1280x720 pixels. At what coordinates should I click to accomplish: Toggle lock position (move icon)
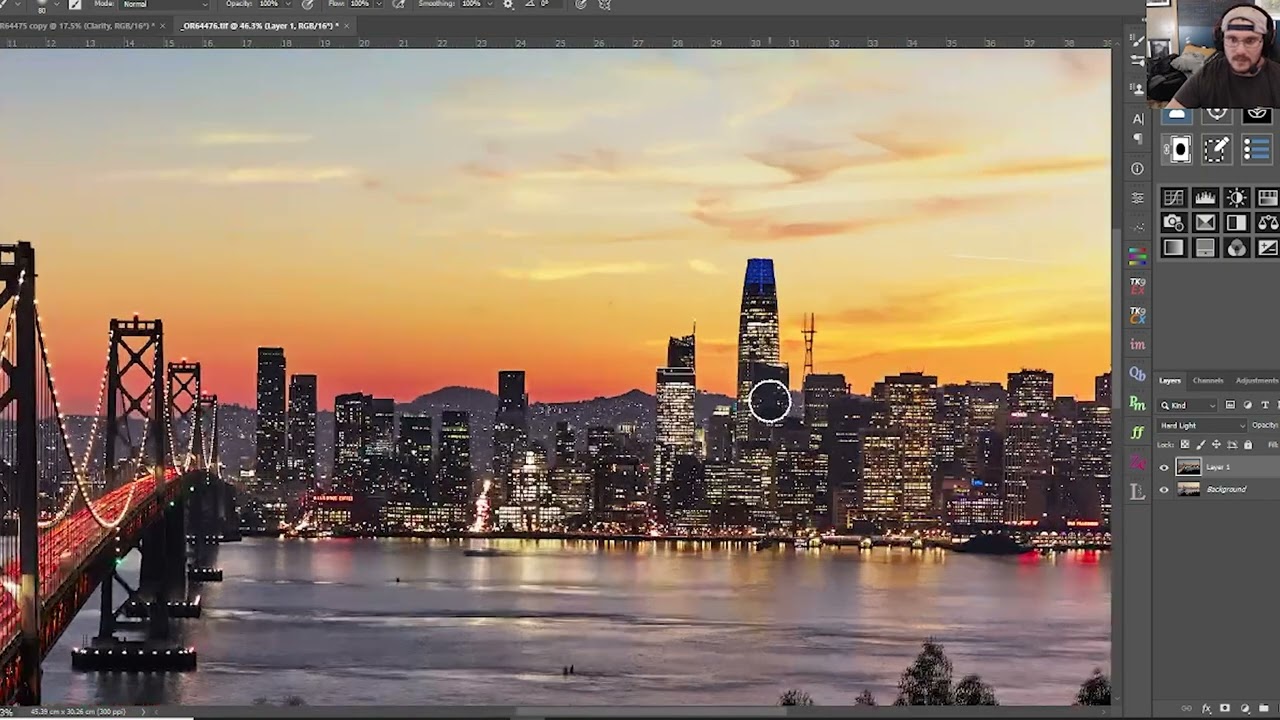tap(1217, 445)
